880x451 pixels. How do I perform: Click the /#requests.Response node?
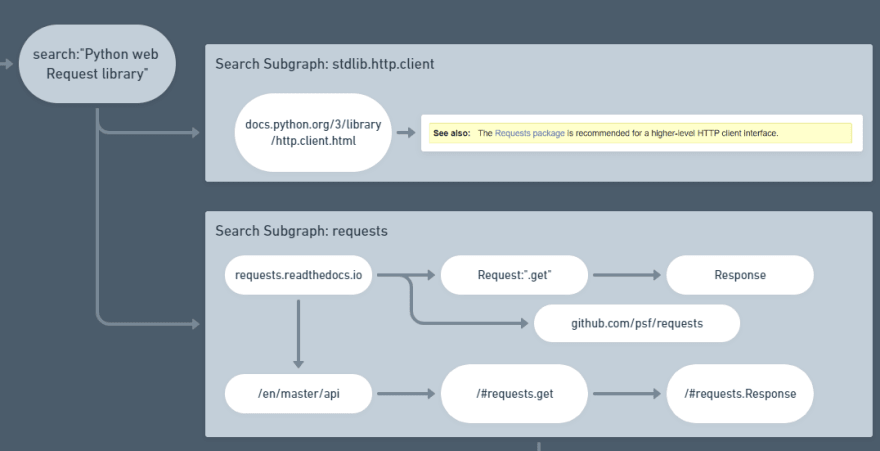pos(740,394)
